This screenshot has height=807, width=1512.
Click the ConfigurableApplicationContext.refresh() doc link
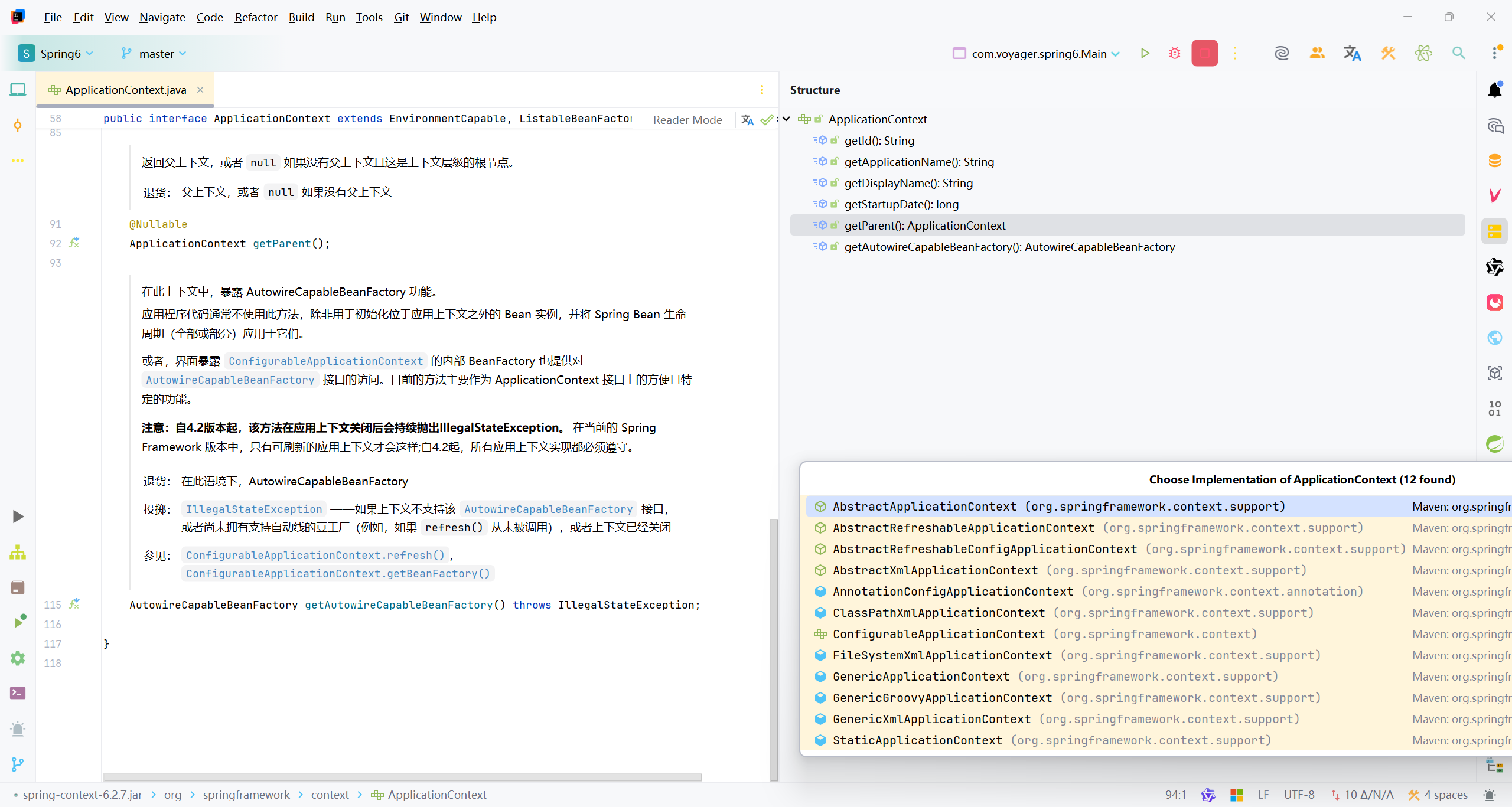click(x=315, y=555)
